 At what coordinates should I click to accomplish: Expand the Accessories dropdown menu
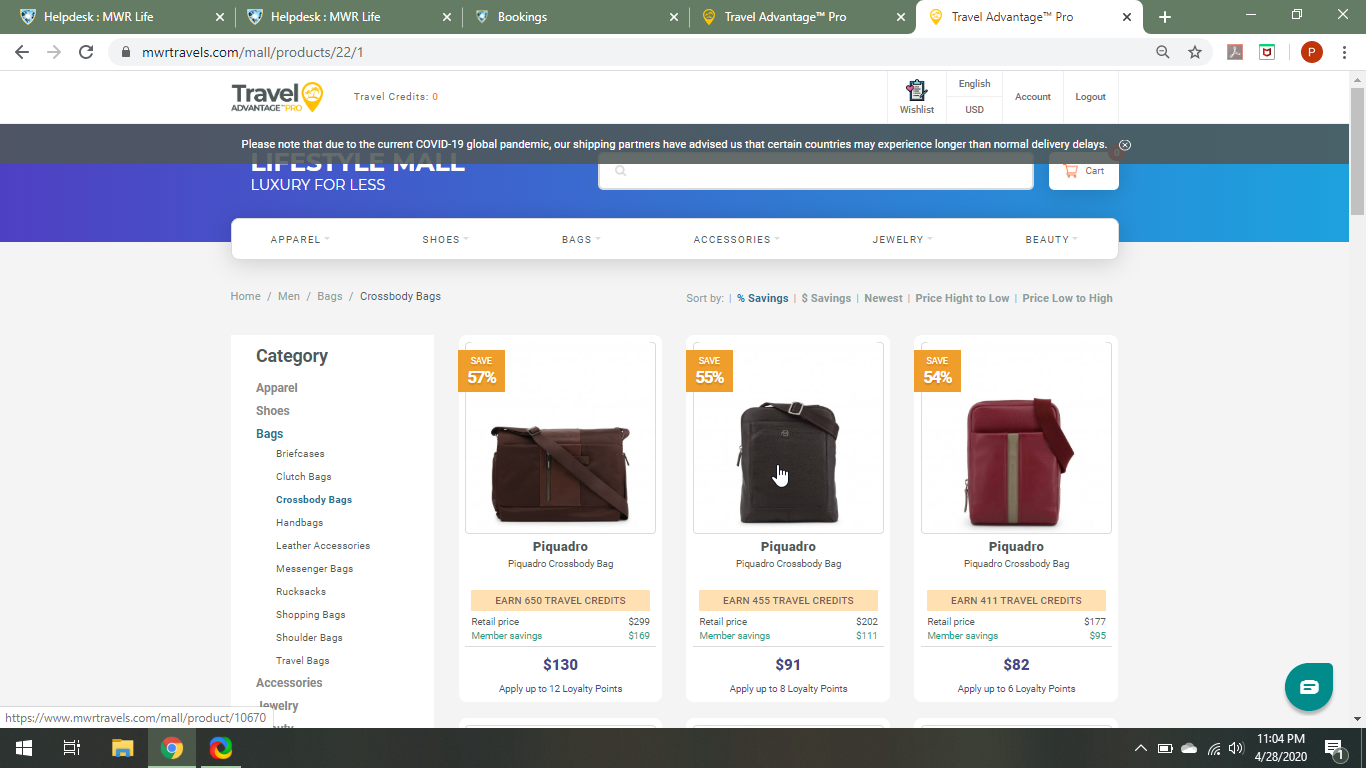click(737, 240)
